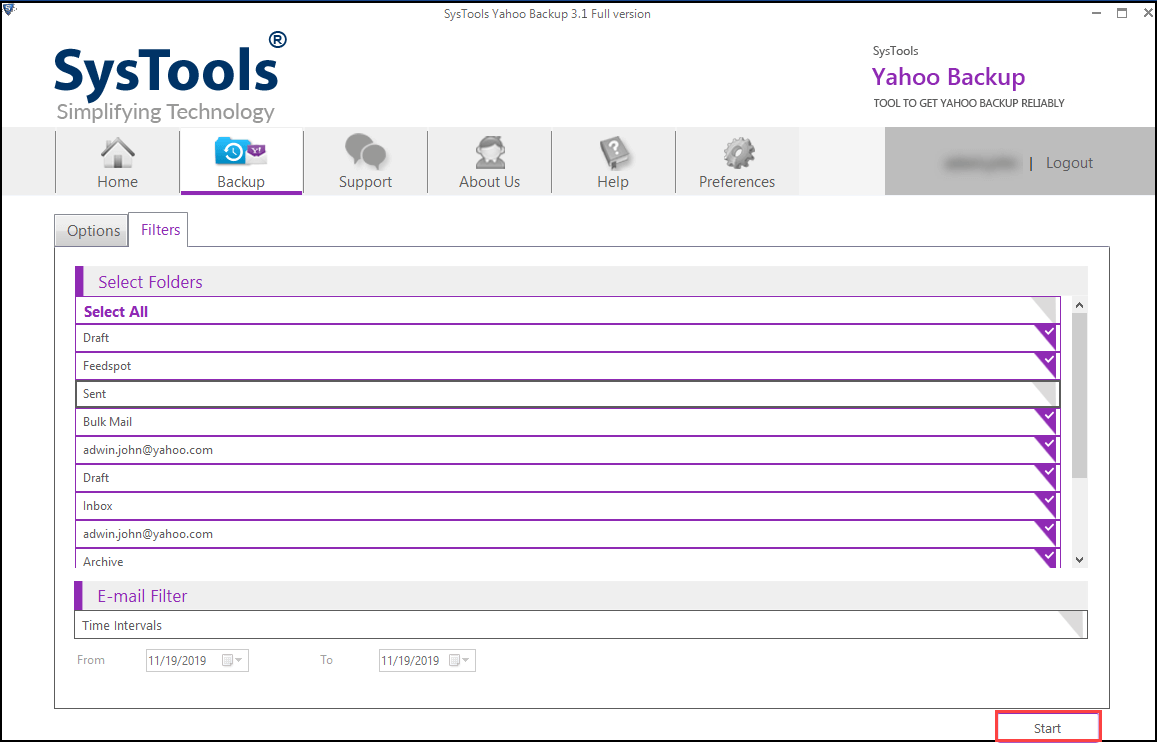Image resolution: width=1157 pixels, height=743 pixels.
Task: Uncheck the Inbox folder
Action: (x=1046, y=505)
